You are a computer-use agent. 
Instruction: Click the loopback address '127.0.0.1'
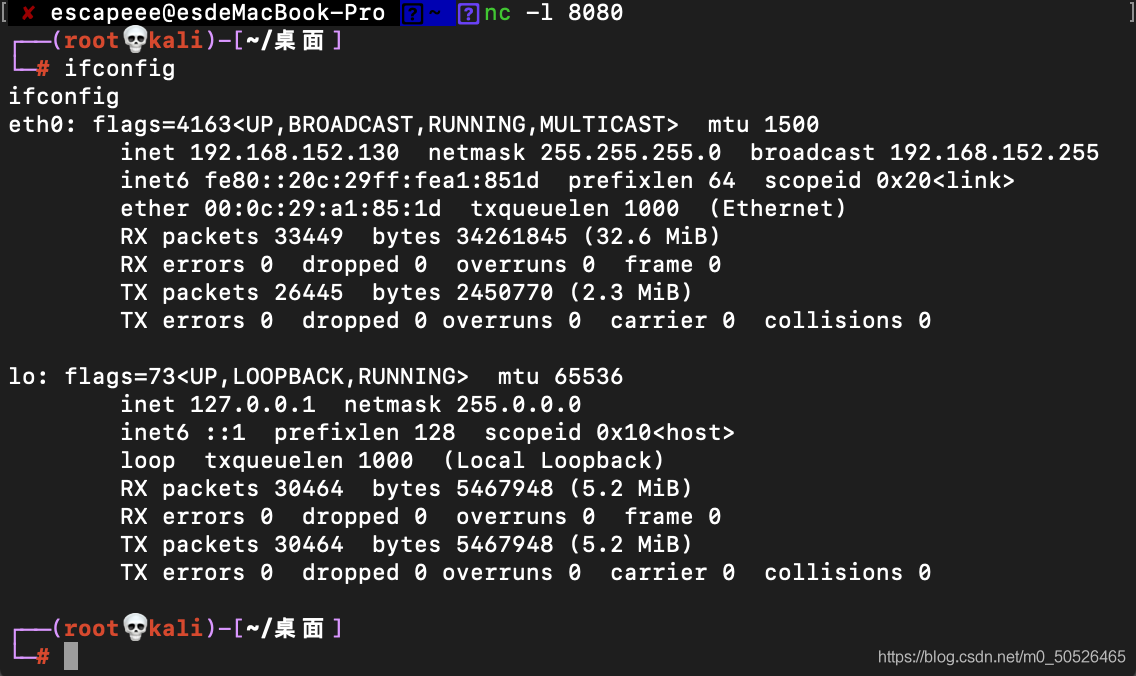click(253, 404)
